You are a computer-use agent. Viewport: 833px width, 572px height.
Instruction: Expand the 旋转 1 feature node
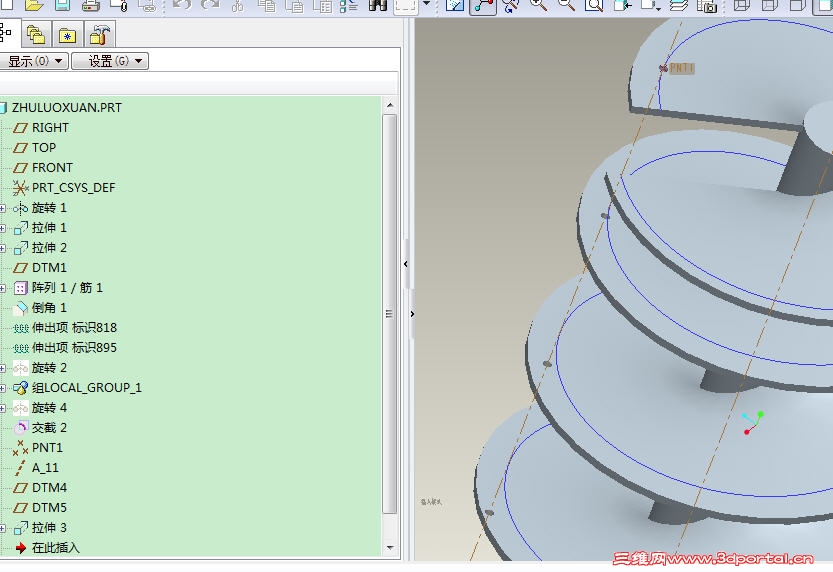pos(3,208)
